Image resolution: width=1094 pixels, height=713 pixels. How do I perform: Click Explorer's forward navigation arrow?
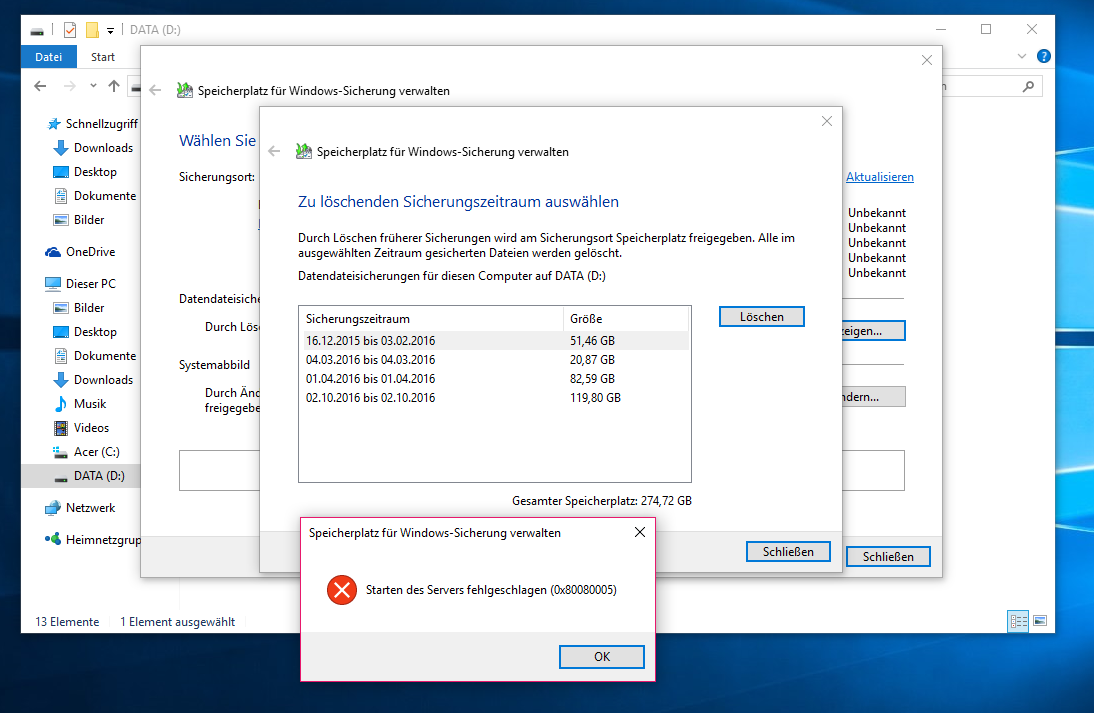tap(70, 87)
